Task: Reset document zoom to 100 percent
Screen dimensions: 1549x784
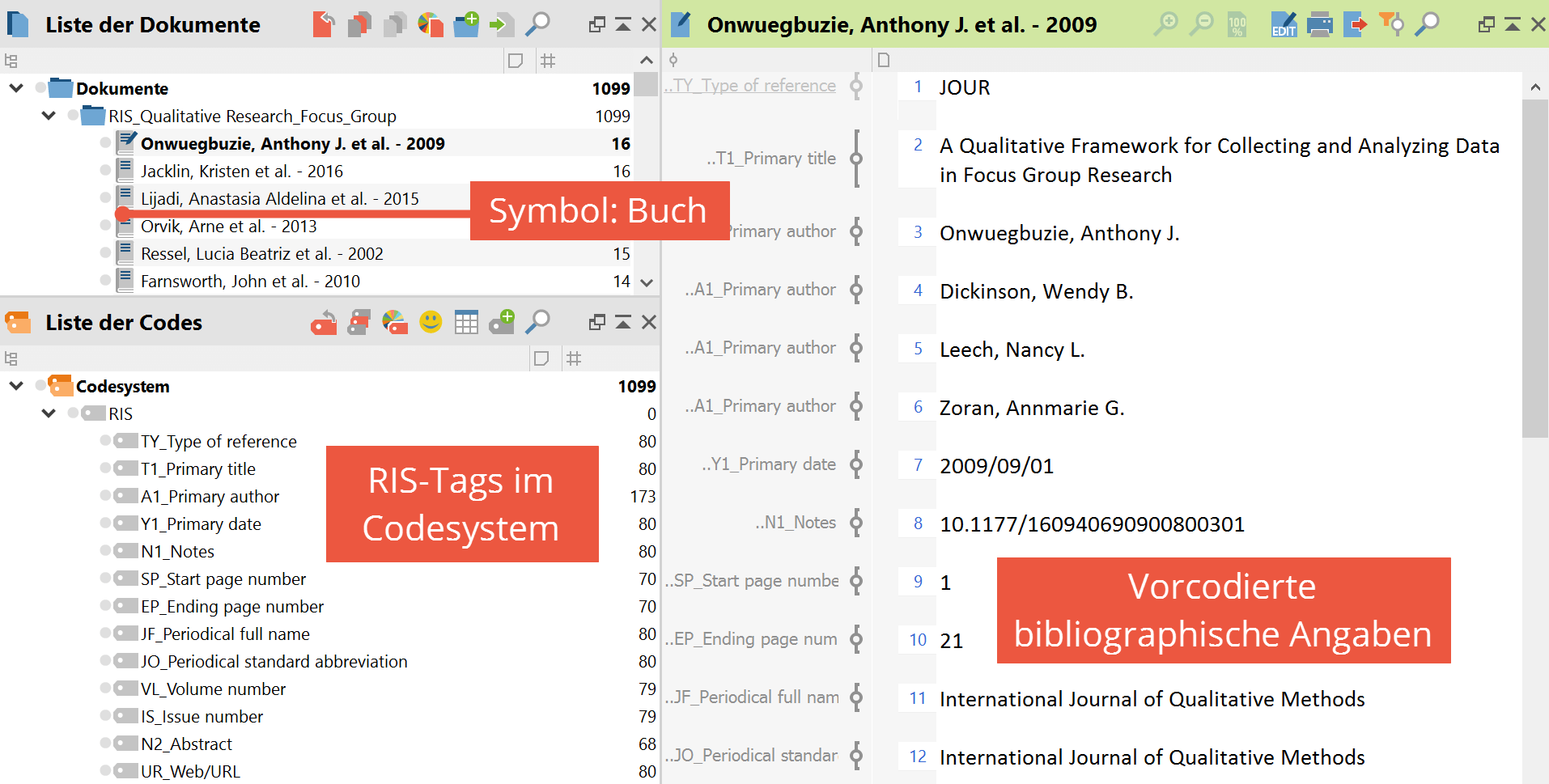Action: click(1237, 24)
